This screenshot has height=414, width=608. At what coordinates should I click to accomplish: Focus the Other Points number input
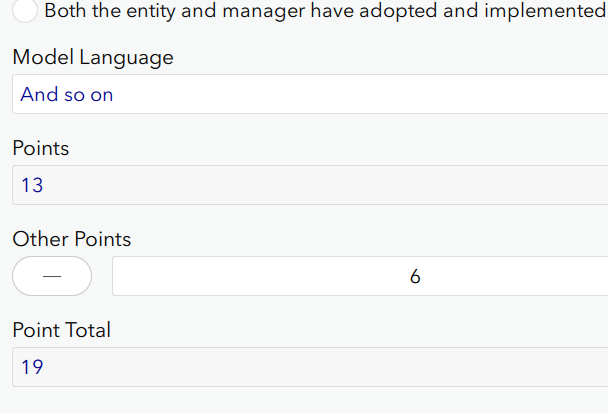pyautogui.click(x=360, y=276)
